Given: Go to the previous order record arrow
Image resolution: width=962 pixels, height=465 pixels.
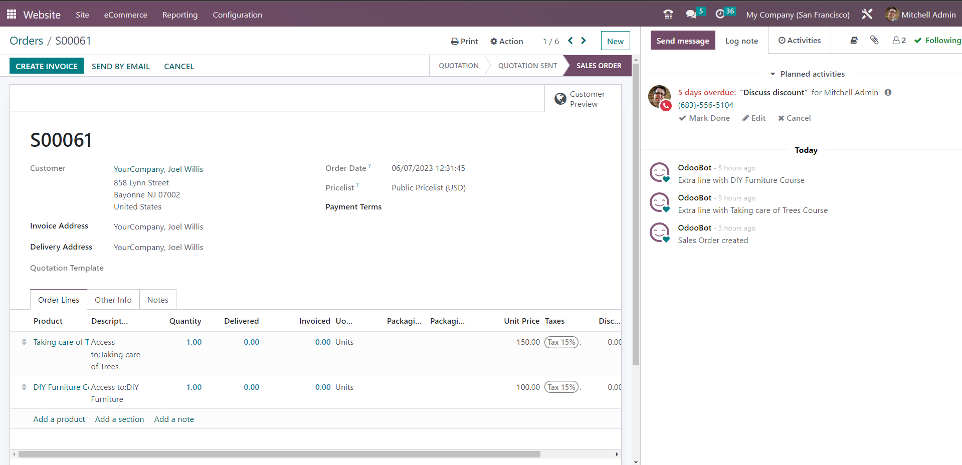Looking at the screenshot, I should [570, 41].
